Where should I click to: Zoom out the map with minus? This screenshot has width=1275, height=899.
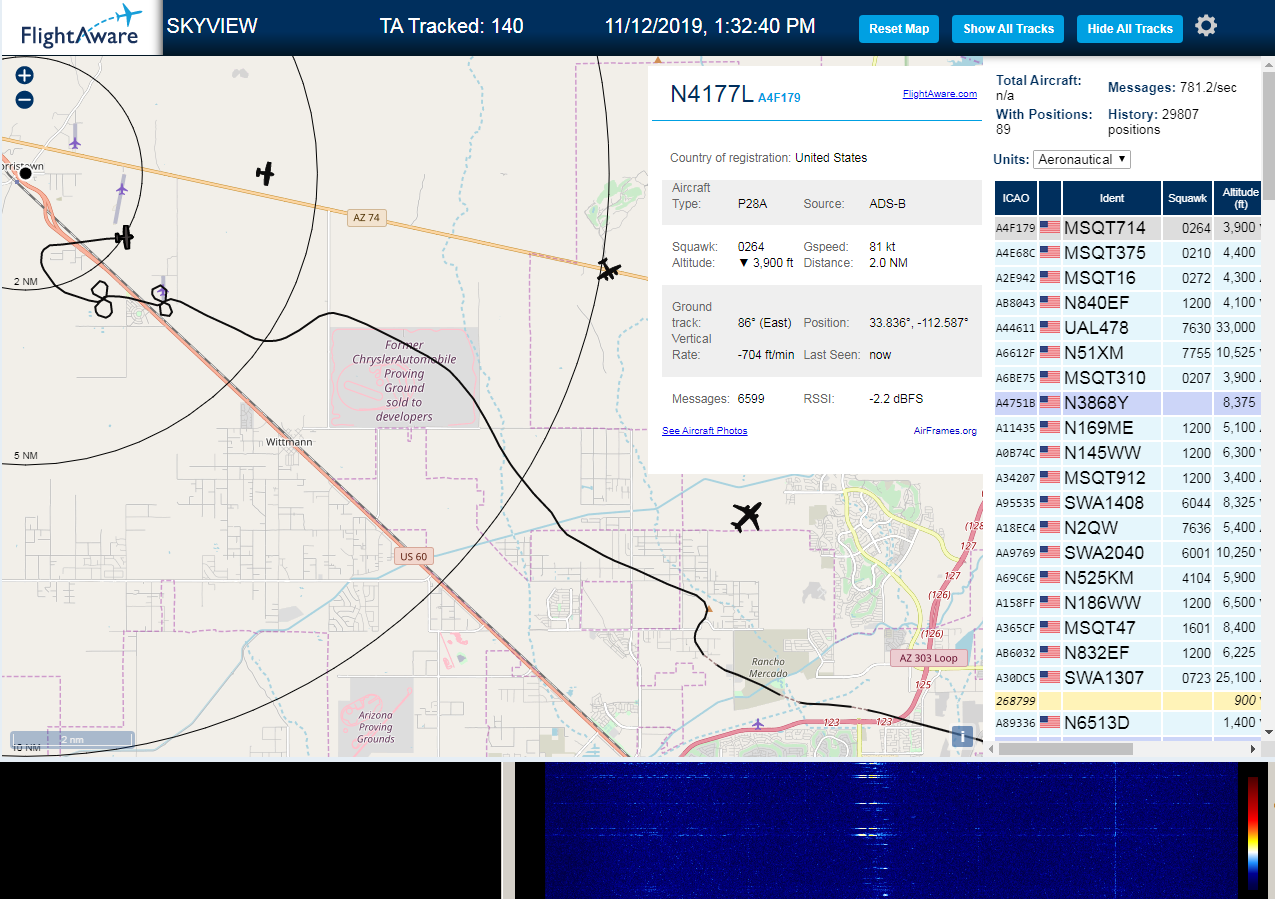(x=25, y=99)
